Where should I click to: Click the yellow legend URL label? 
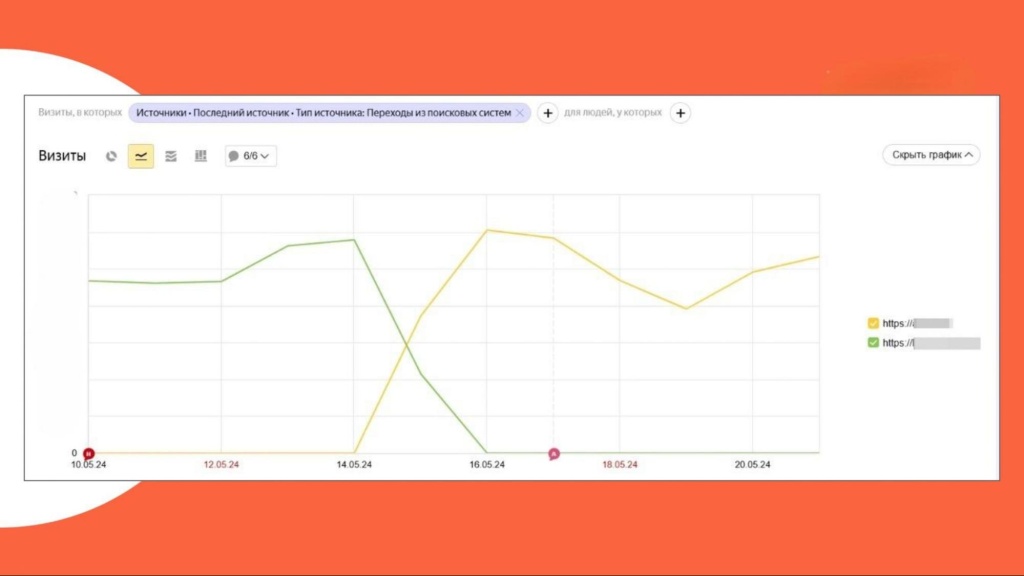916,323
